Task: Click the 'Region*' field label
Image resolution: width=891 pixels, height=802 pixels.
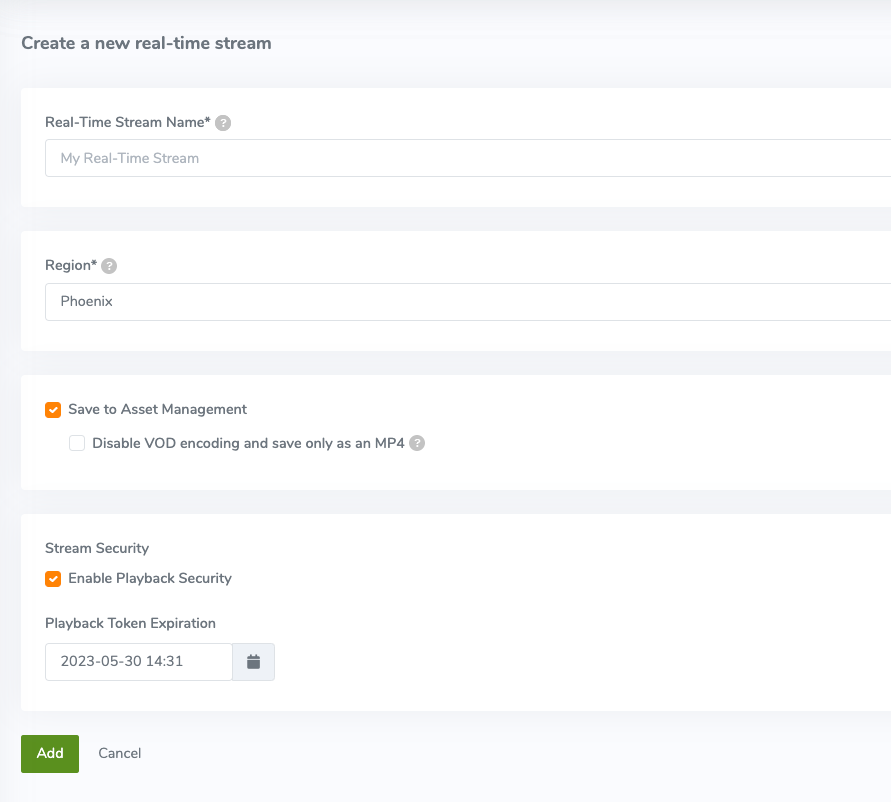Action: (x=71, y=265)
